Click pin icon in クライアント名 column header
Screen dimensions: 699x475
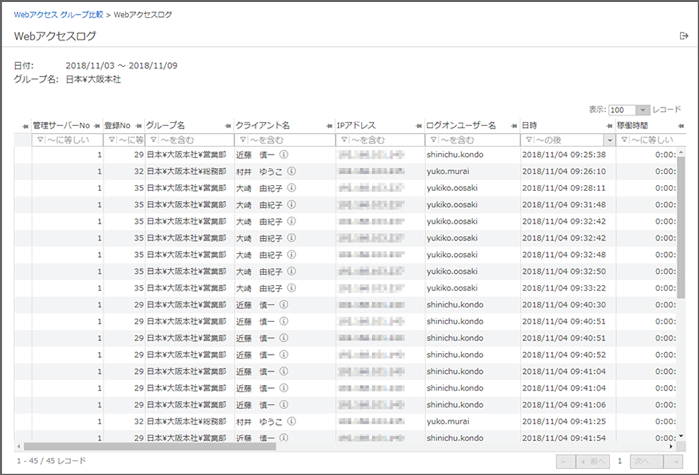tap(329, 126)
